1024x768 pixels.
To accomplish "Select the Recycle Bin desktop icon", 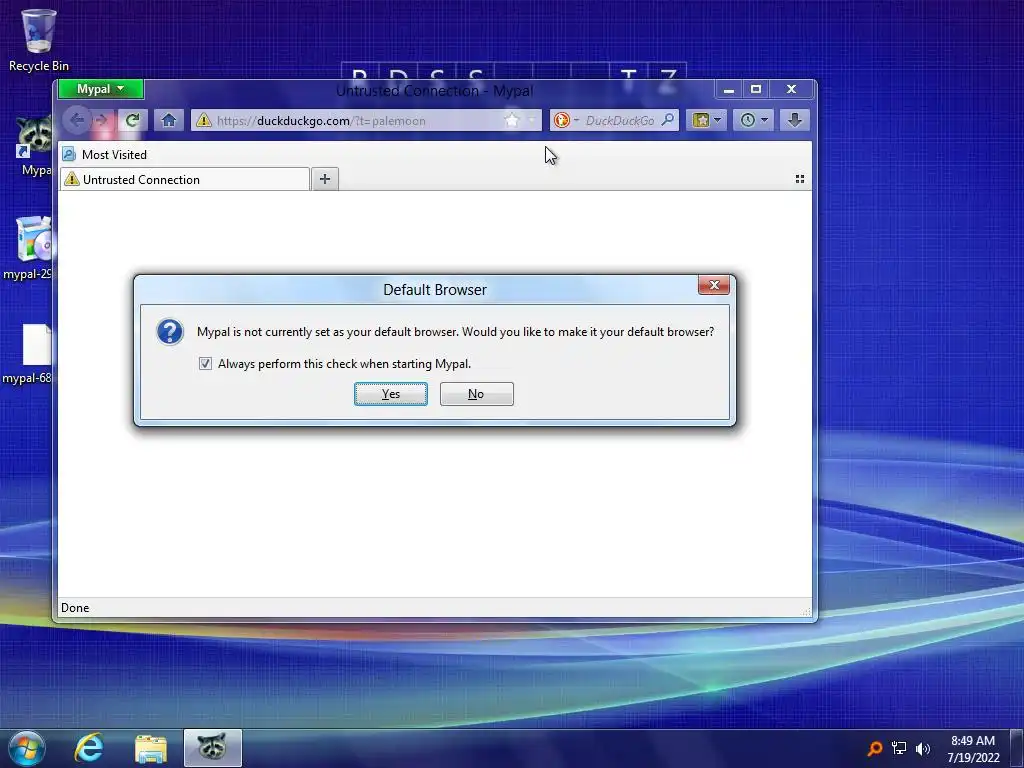I will 39,40.
